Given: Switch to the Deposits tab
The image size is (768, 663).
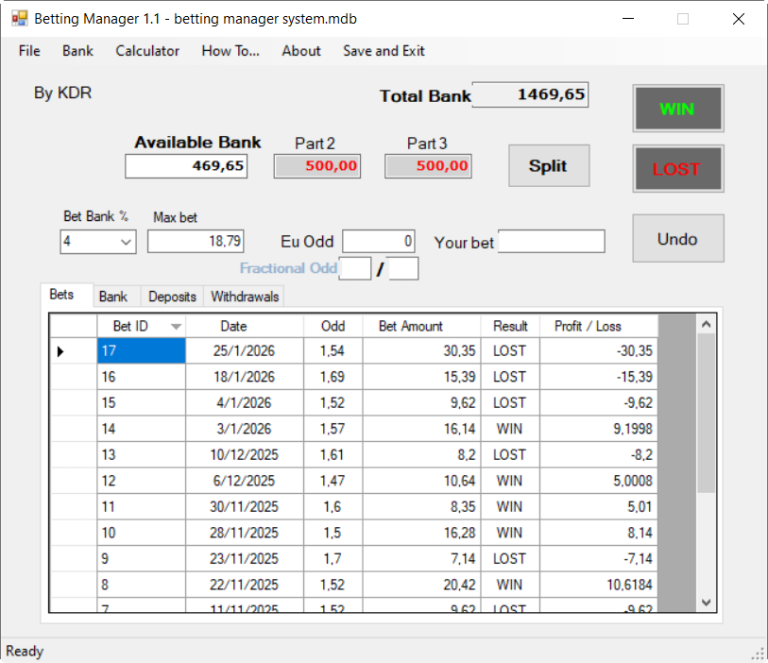Looking at the screenshot, I should point(171,297).
